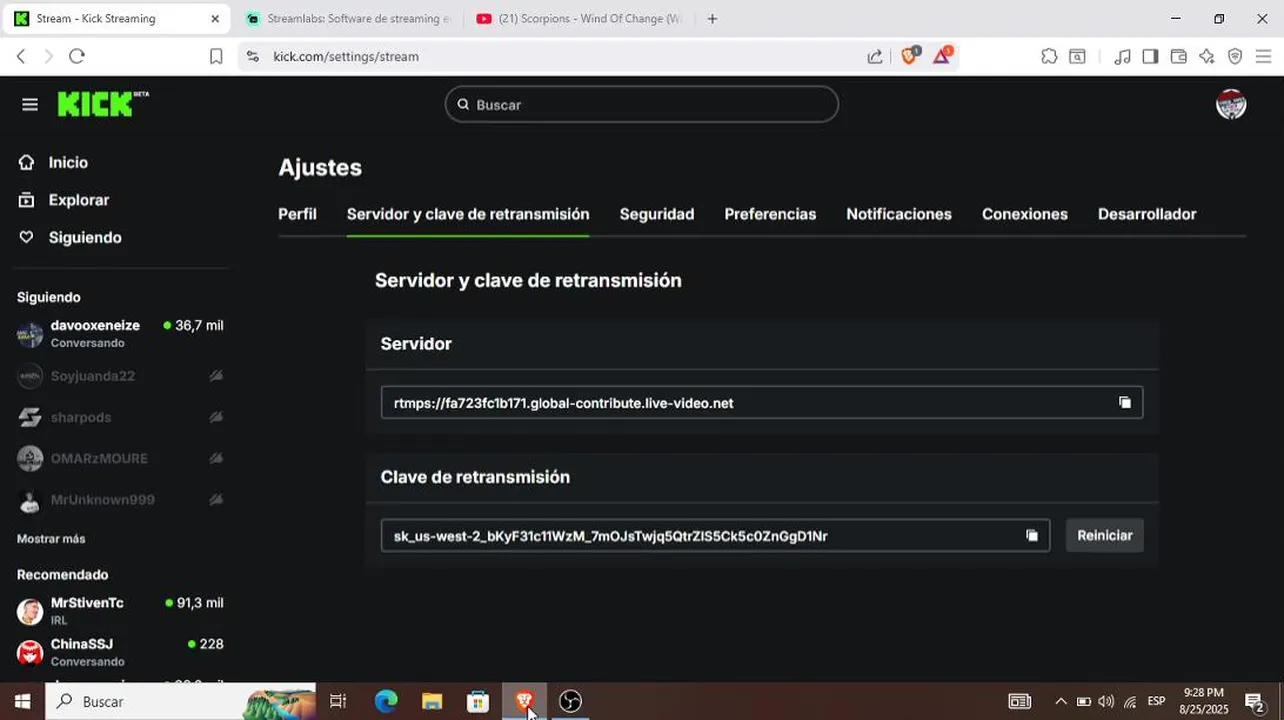
Task: Open a new browser tab
Action: [x=712, y=19]
